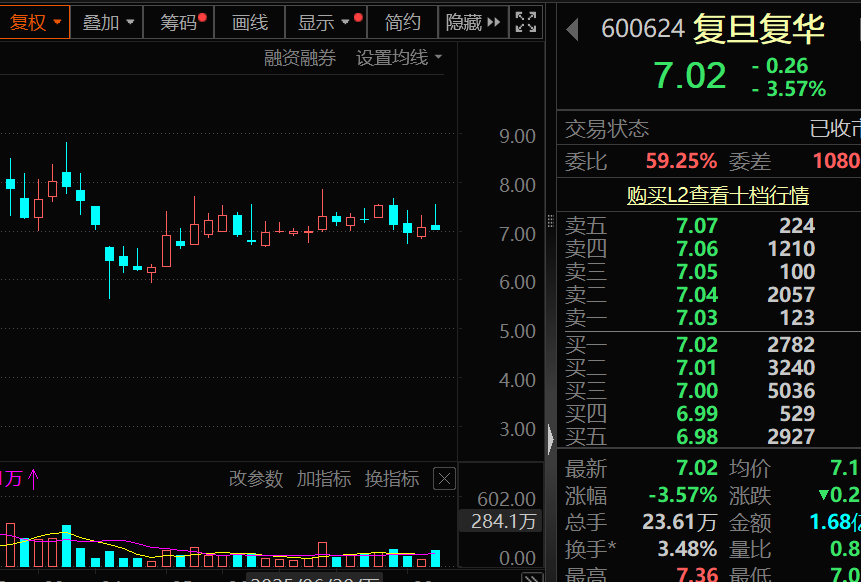Image resolution: width=861 pixels, height=582 pixels.
Task: Click the fullscreen expand icon in the toolbar
Action: [x=525, y=22]
